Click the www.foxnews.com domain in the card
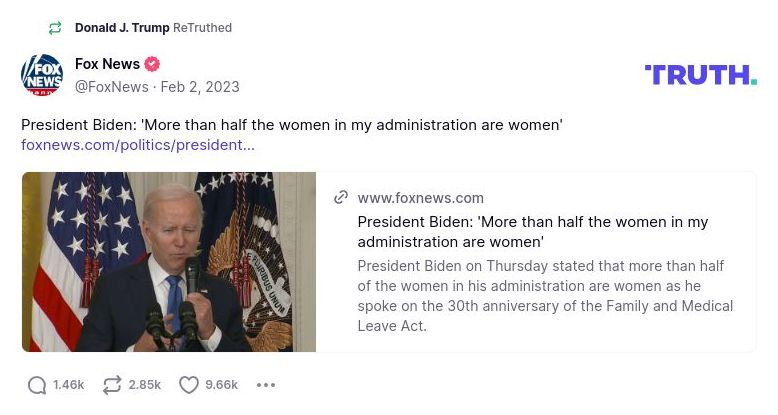The height and width of the screenshot is (415, 778). coord(420,198)
